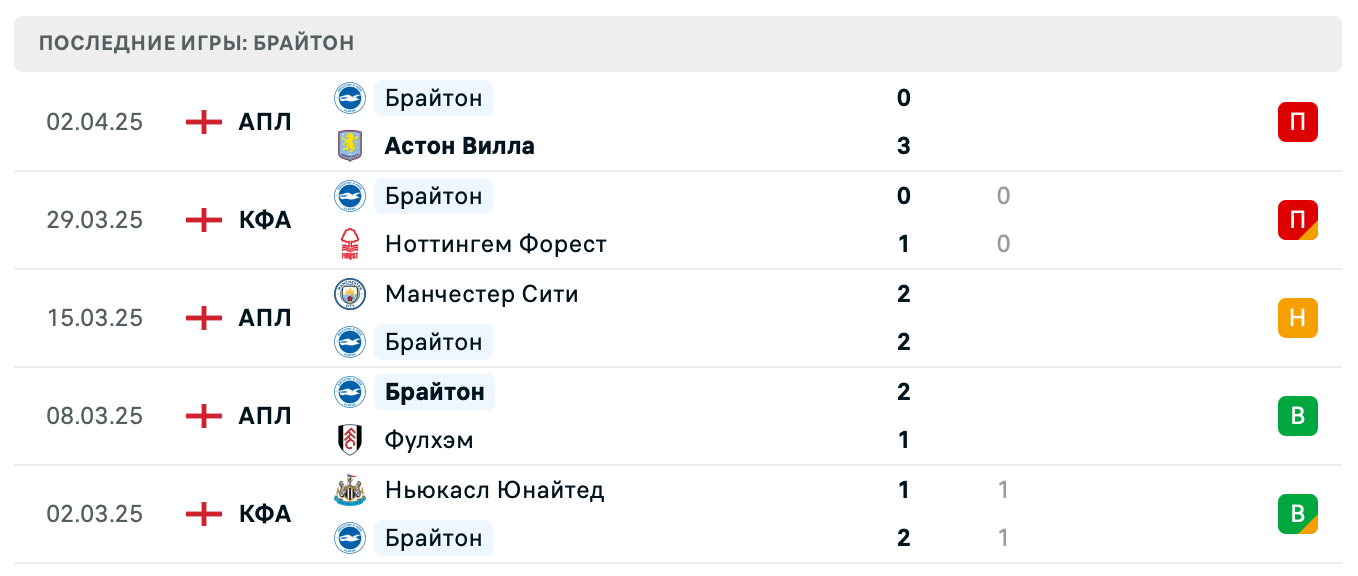Click England flag next to 02.04.25 АПЛ
The width and height of the screenshot is (1358, 576).
204,122
